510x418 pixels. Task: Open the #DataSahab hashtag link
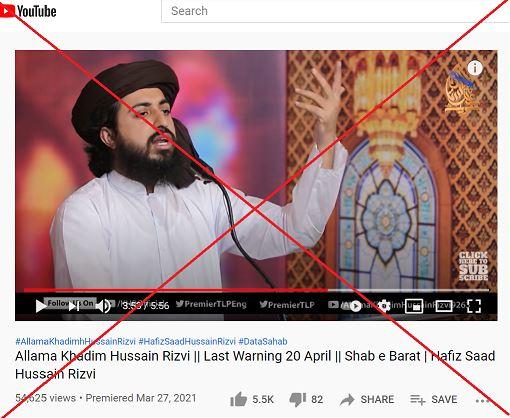pyautogui.click(x=263, y=341)
